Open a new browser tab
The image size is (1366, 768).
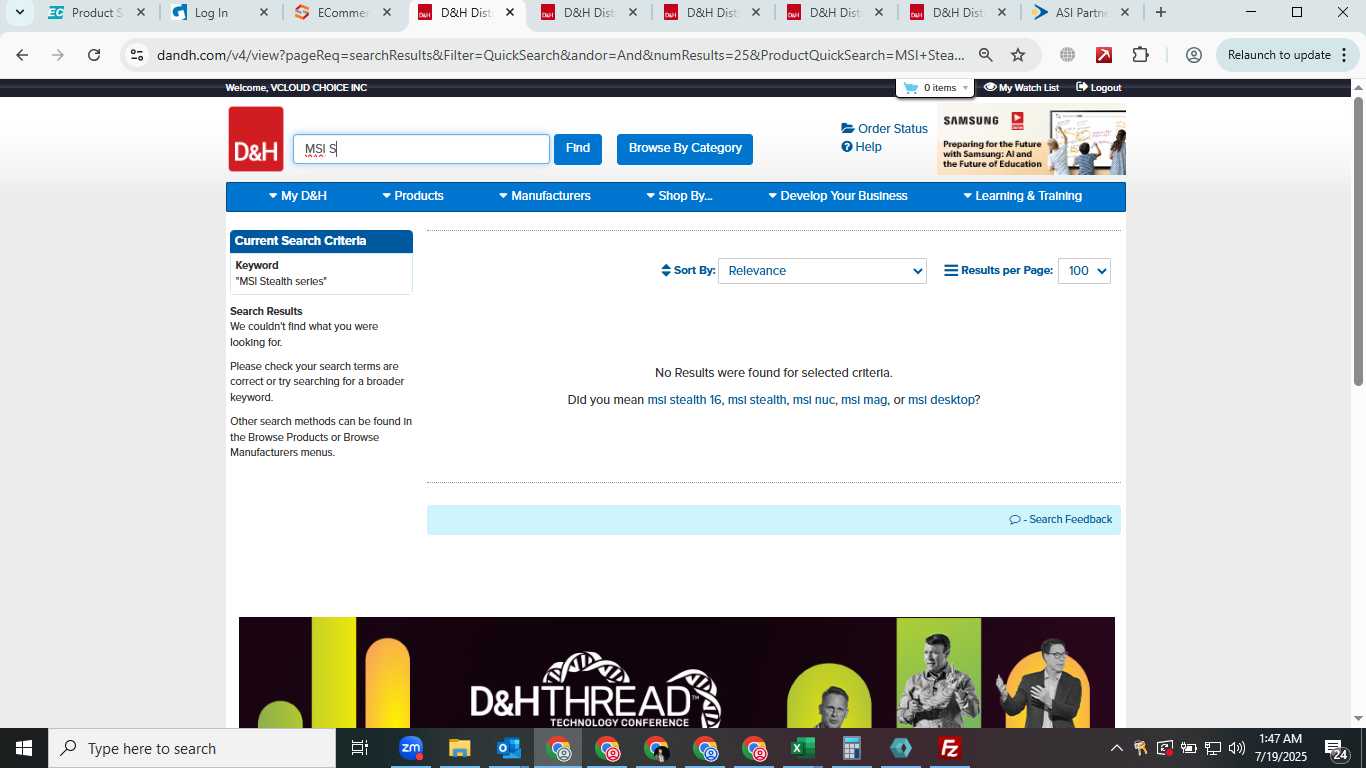(x=1160, y=13)
